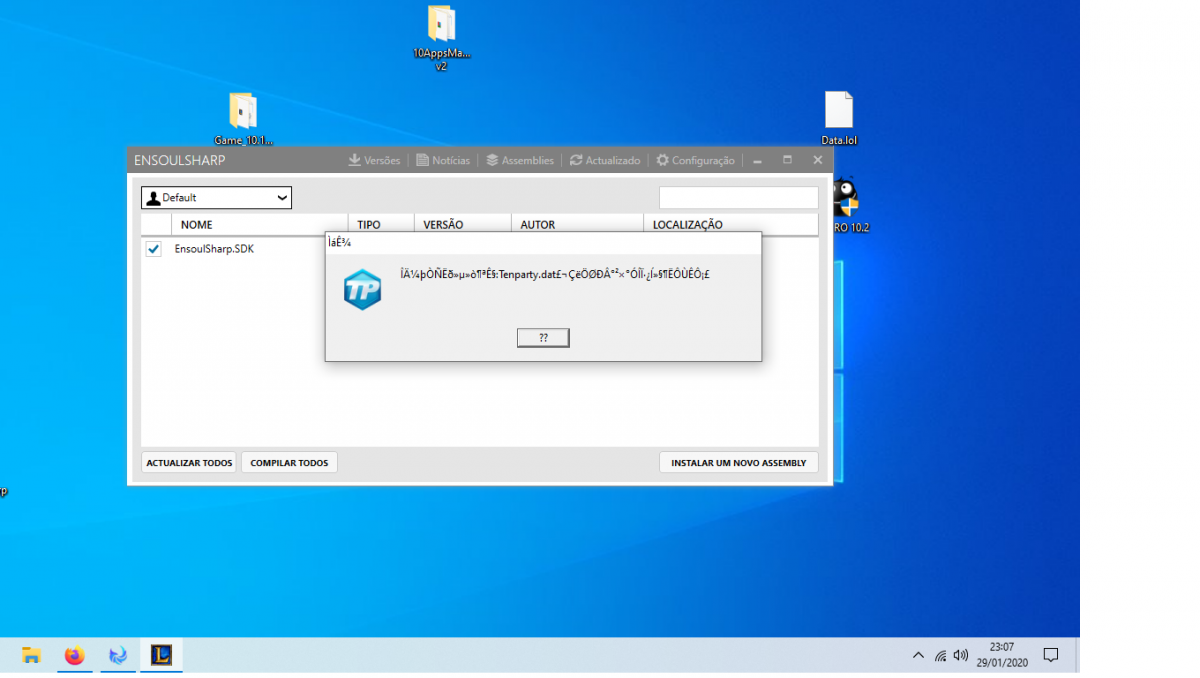This screenshot has height=678, width=1200.
Task: Sort by AUTOR column header
Action: 537,225
